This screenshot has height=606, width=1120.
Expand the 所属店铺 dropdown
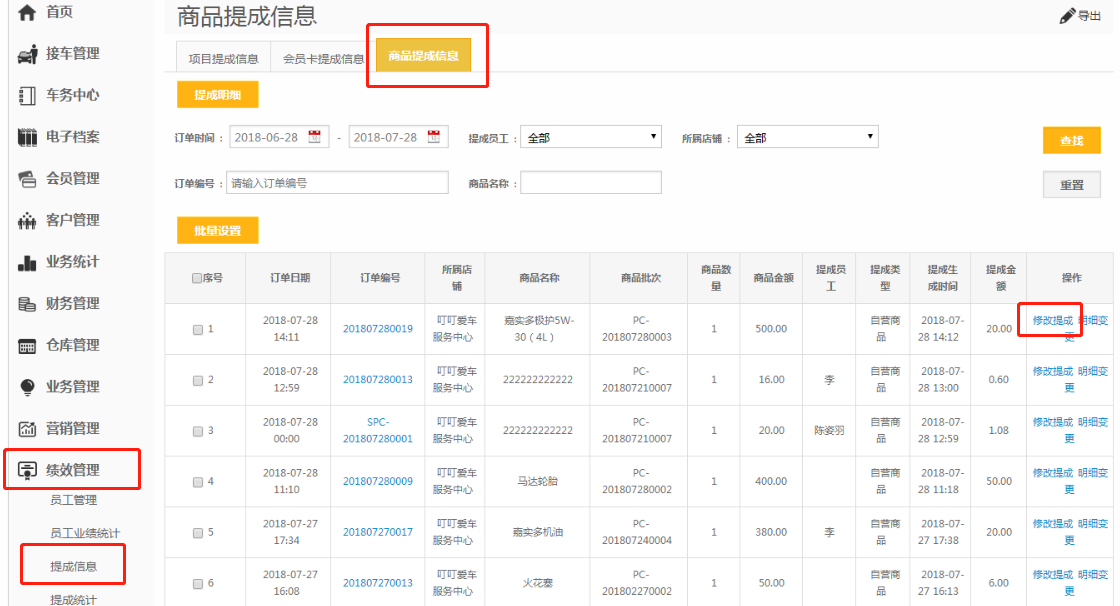(x=807, y=137)
